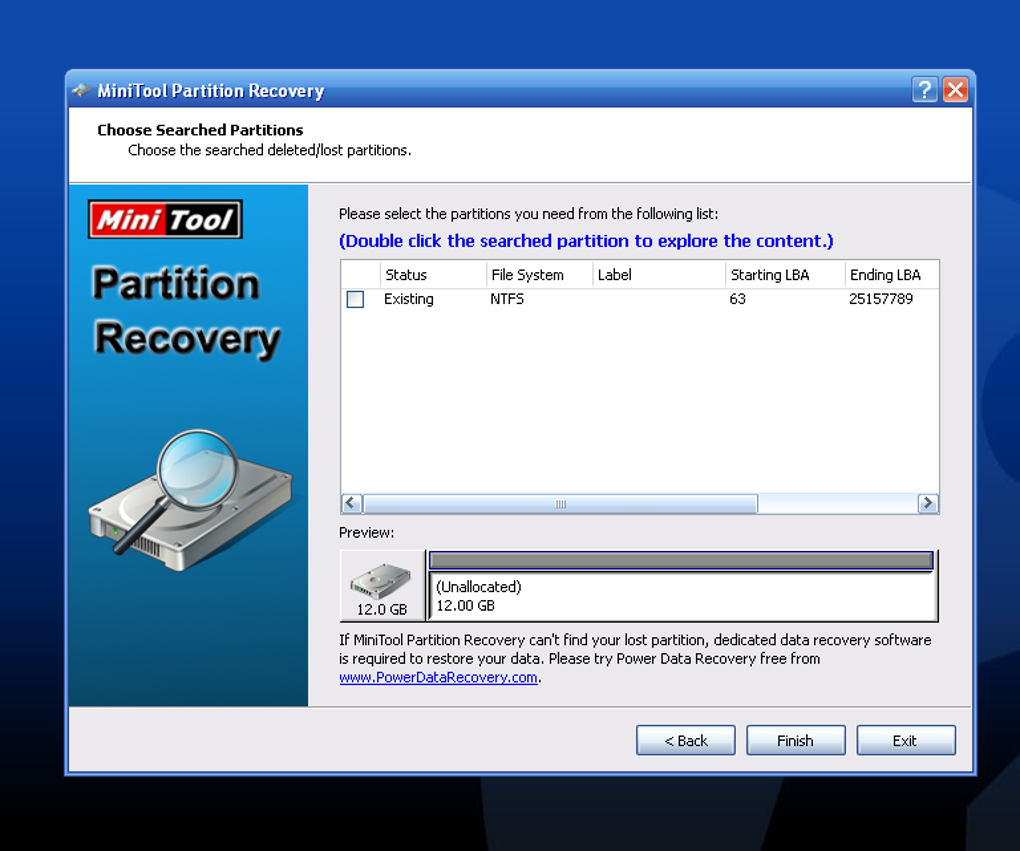Click the ending LBA value '25157789'
Screen dimensions: 1020x851
tap(881, 299)
